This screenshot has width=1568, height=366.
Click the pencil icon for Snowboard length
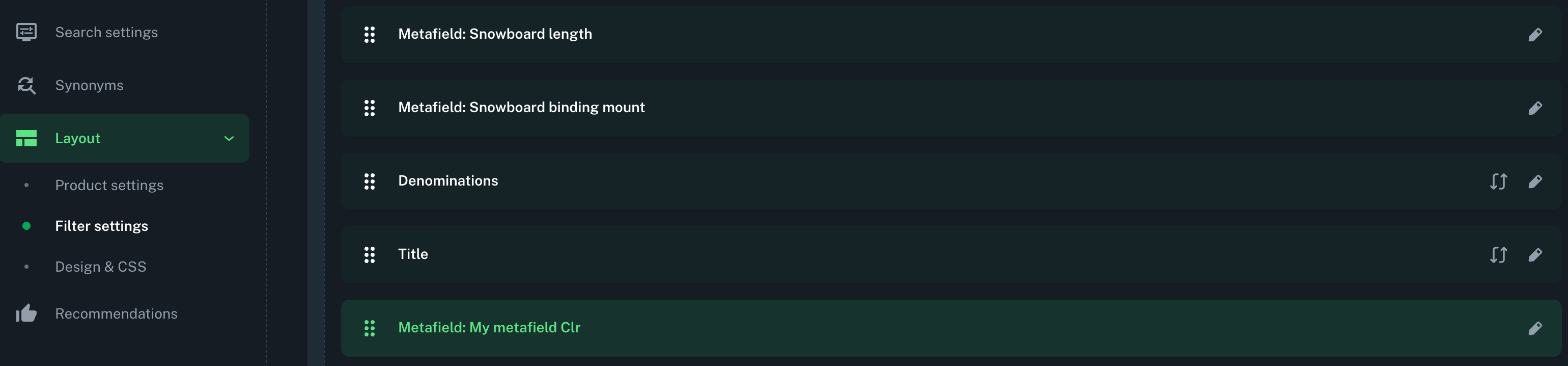pyautogui.click(x=1534, y=35)
